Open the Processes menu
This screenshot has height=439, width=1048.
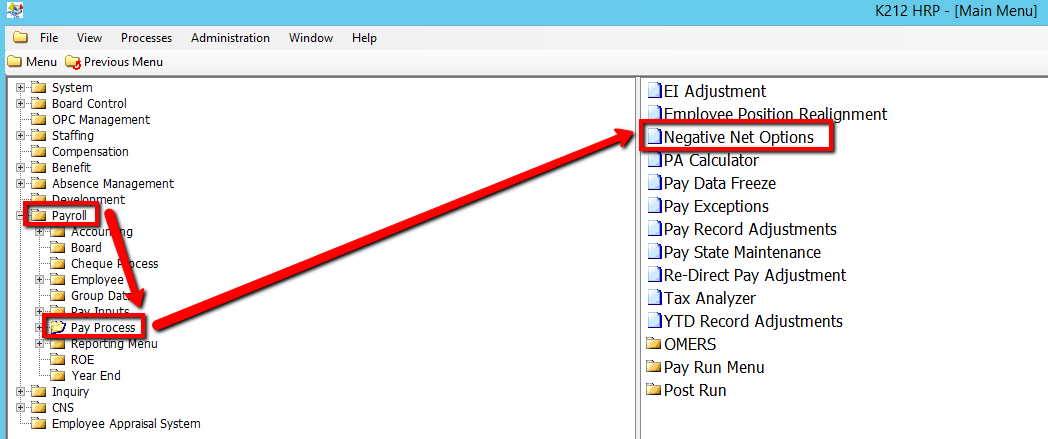click(x=146, y=38)
